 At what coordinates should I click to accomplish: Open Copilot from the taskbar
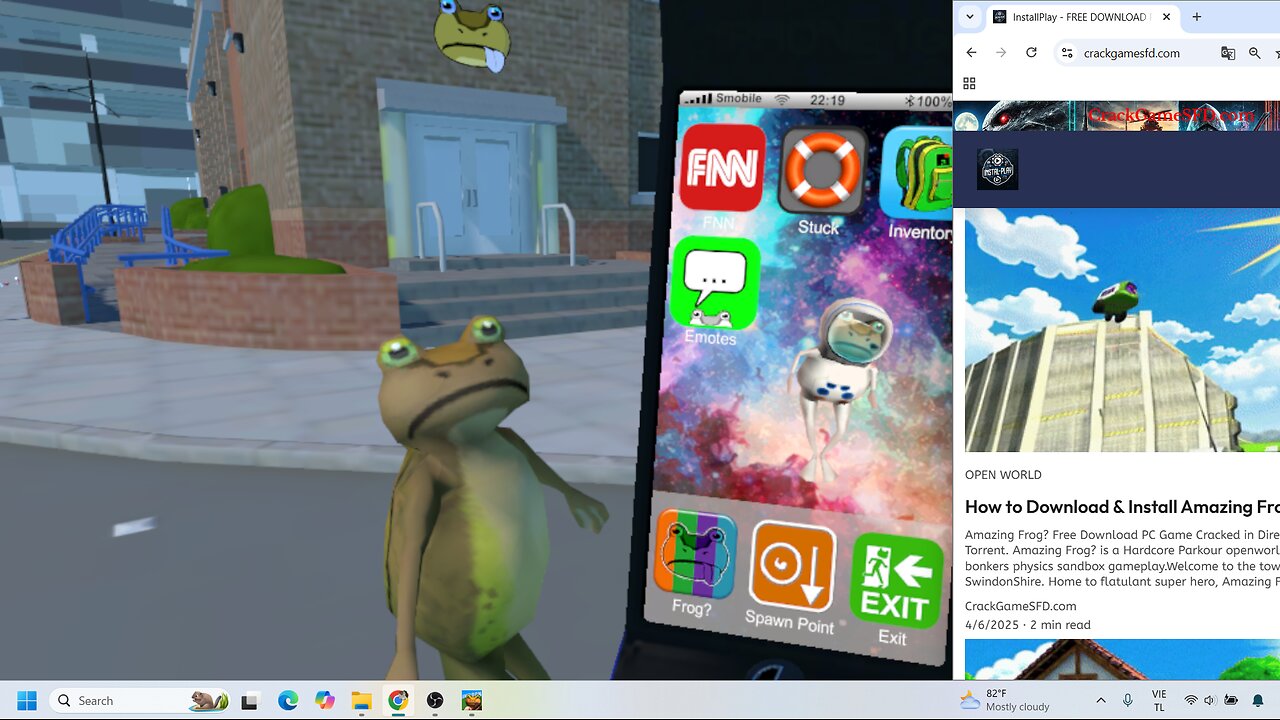pos(324,701)
